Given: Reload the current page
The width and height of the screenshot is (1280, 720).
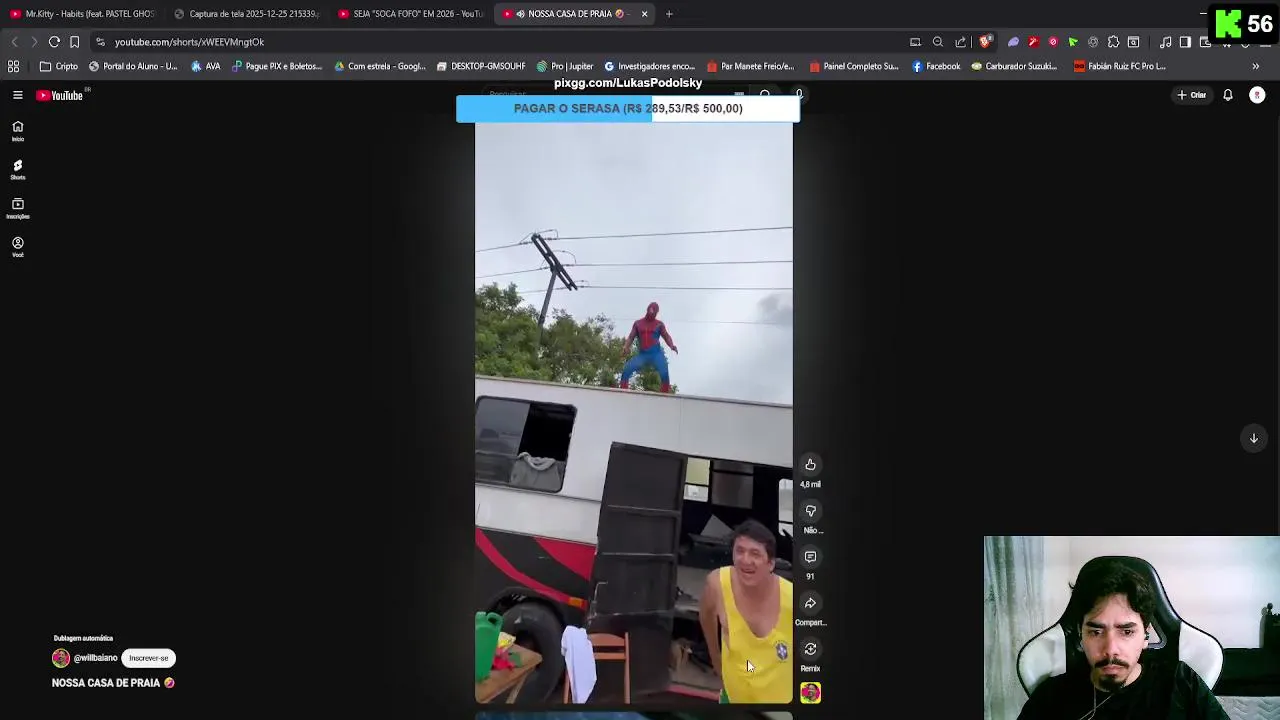Looking at the screenshot, I should [54, 42].
